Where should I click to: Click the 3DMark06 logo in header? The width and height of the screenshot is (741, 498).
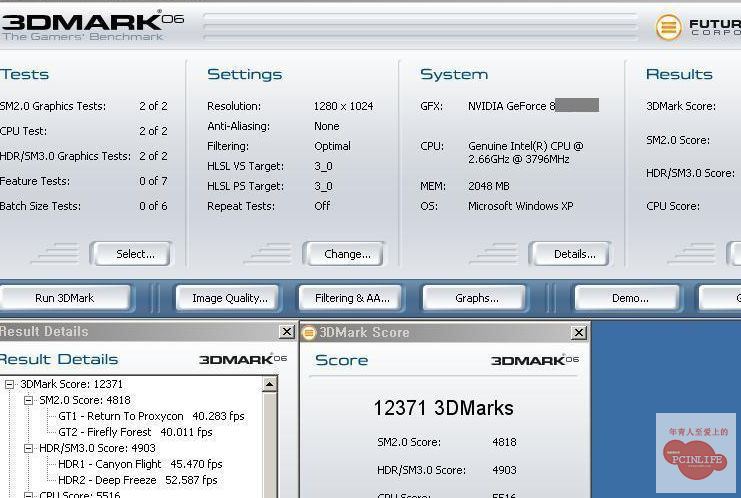(x=82, y=22)
